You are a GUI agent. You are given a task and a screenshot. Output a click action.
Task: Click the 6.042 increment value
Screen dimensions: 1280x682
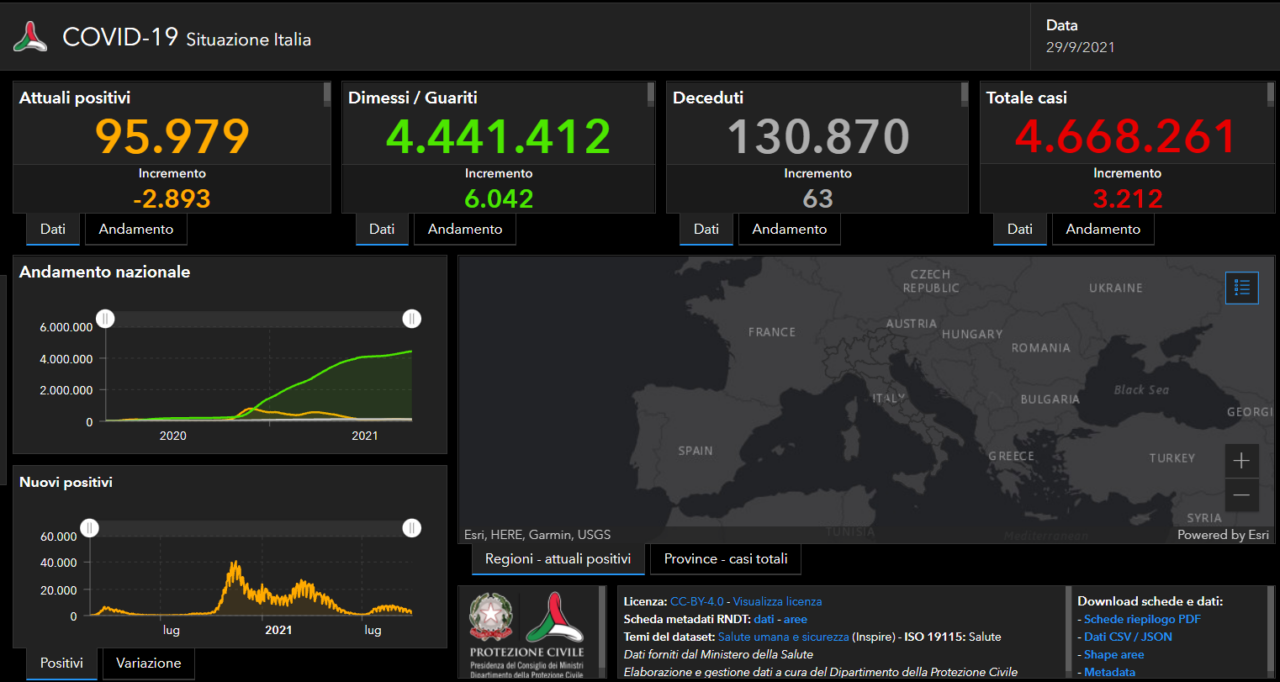tap(498, 198)
